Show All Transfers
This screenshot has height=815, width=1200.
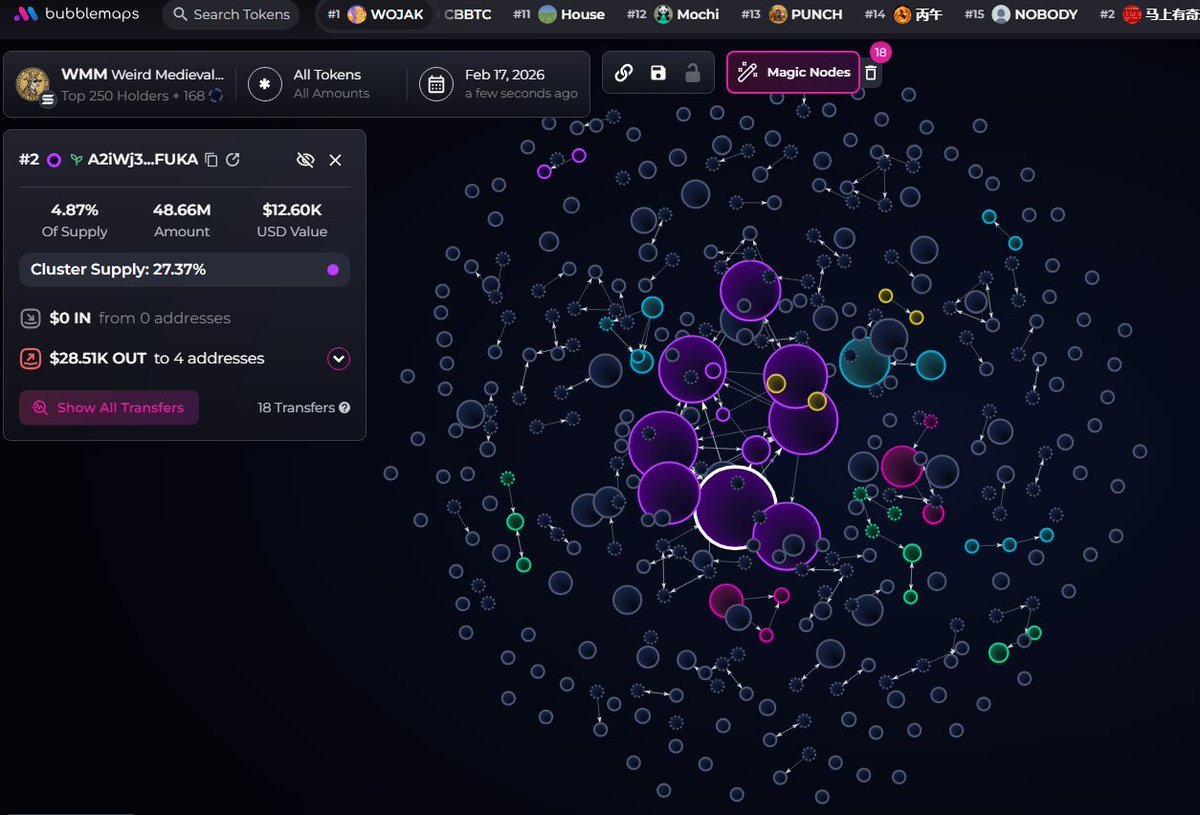pos(109,408)
